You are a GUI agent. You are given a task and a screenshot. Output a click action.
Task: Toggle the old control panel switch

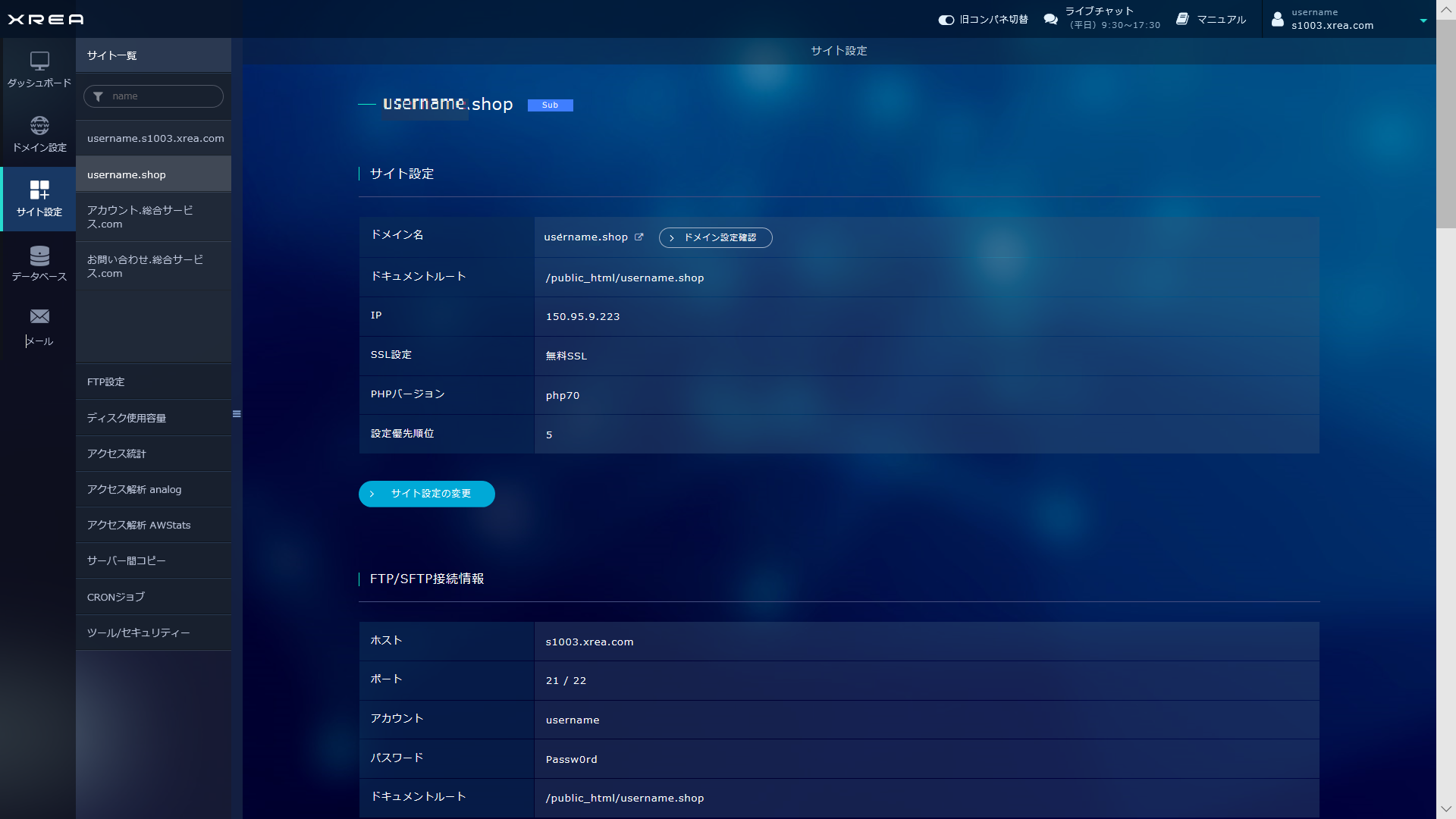click(x=946, y=20)
